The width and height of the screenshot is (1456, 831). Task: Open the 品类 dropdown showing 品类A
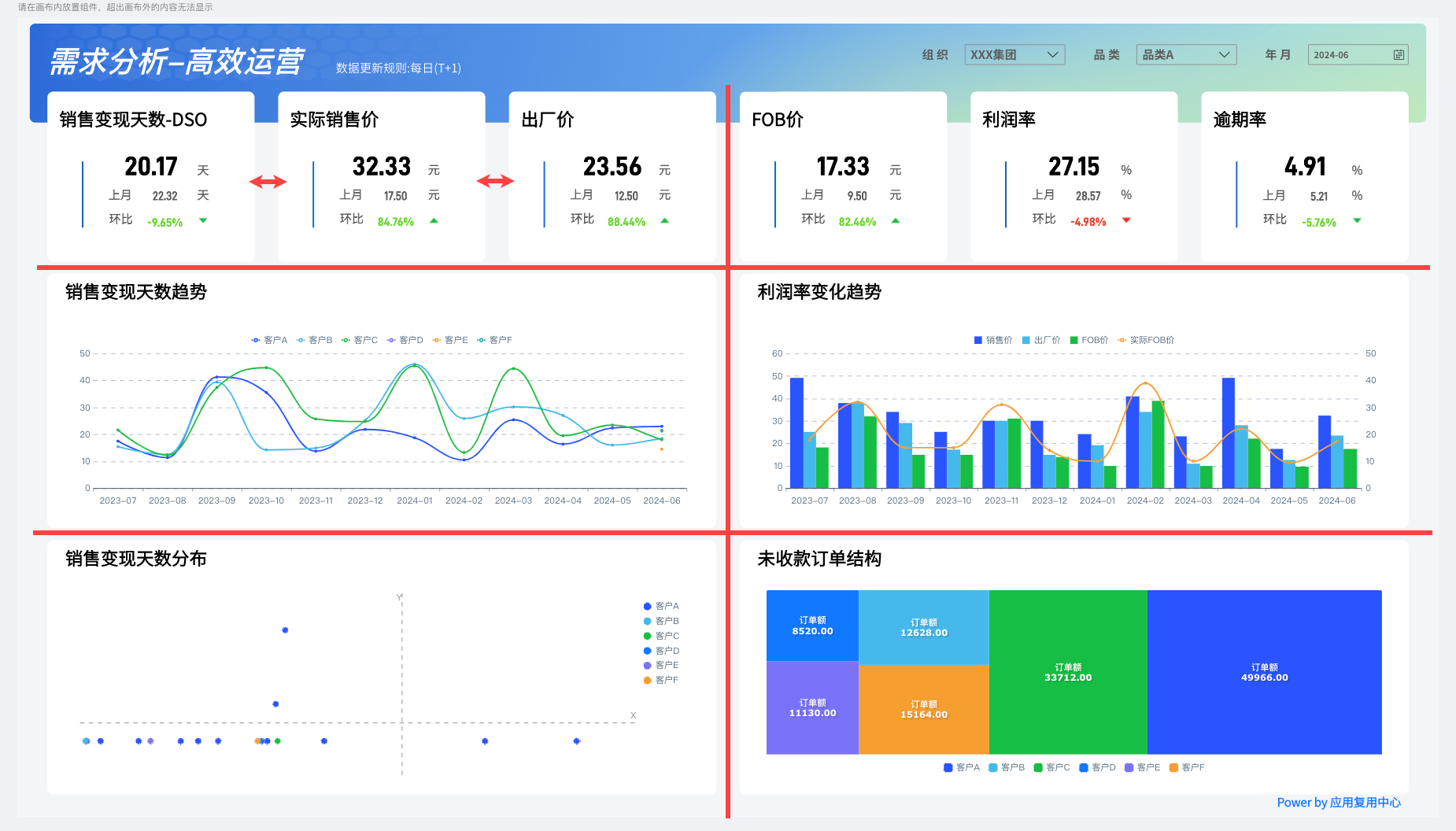(1186, 55)
